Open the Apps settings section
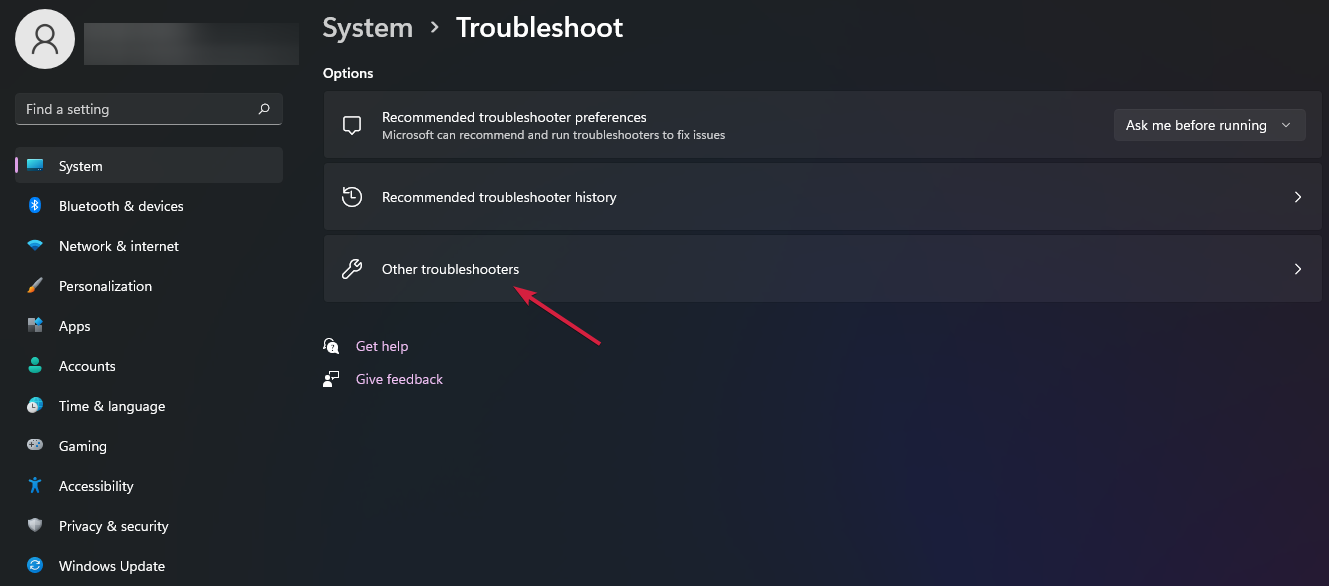1329x586 pixels. [x=75, y=326]
